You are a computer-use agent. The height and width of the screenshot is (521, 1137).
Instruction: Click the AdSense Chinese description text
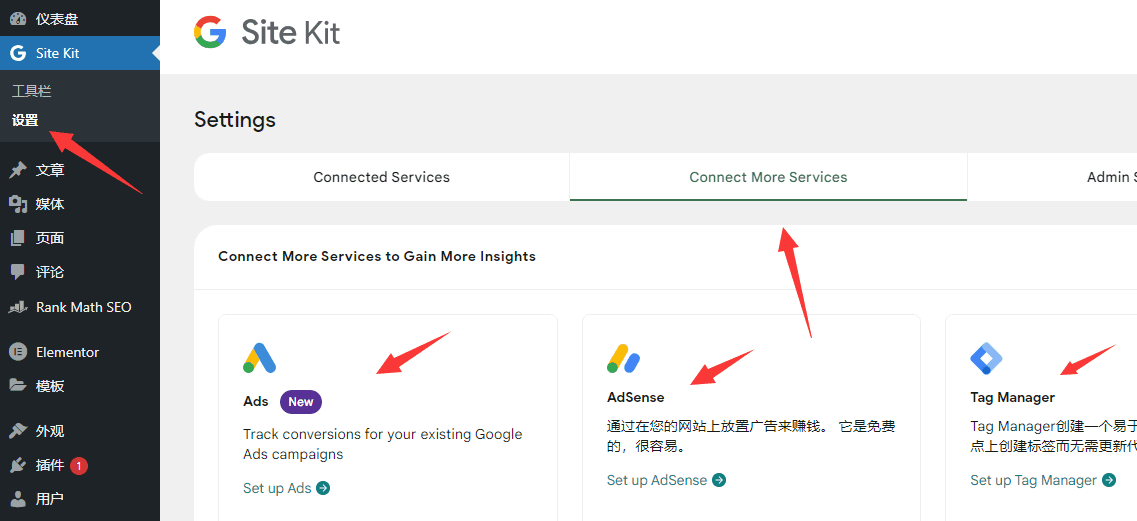point(751,436)
